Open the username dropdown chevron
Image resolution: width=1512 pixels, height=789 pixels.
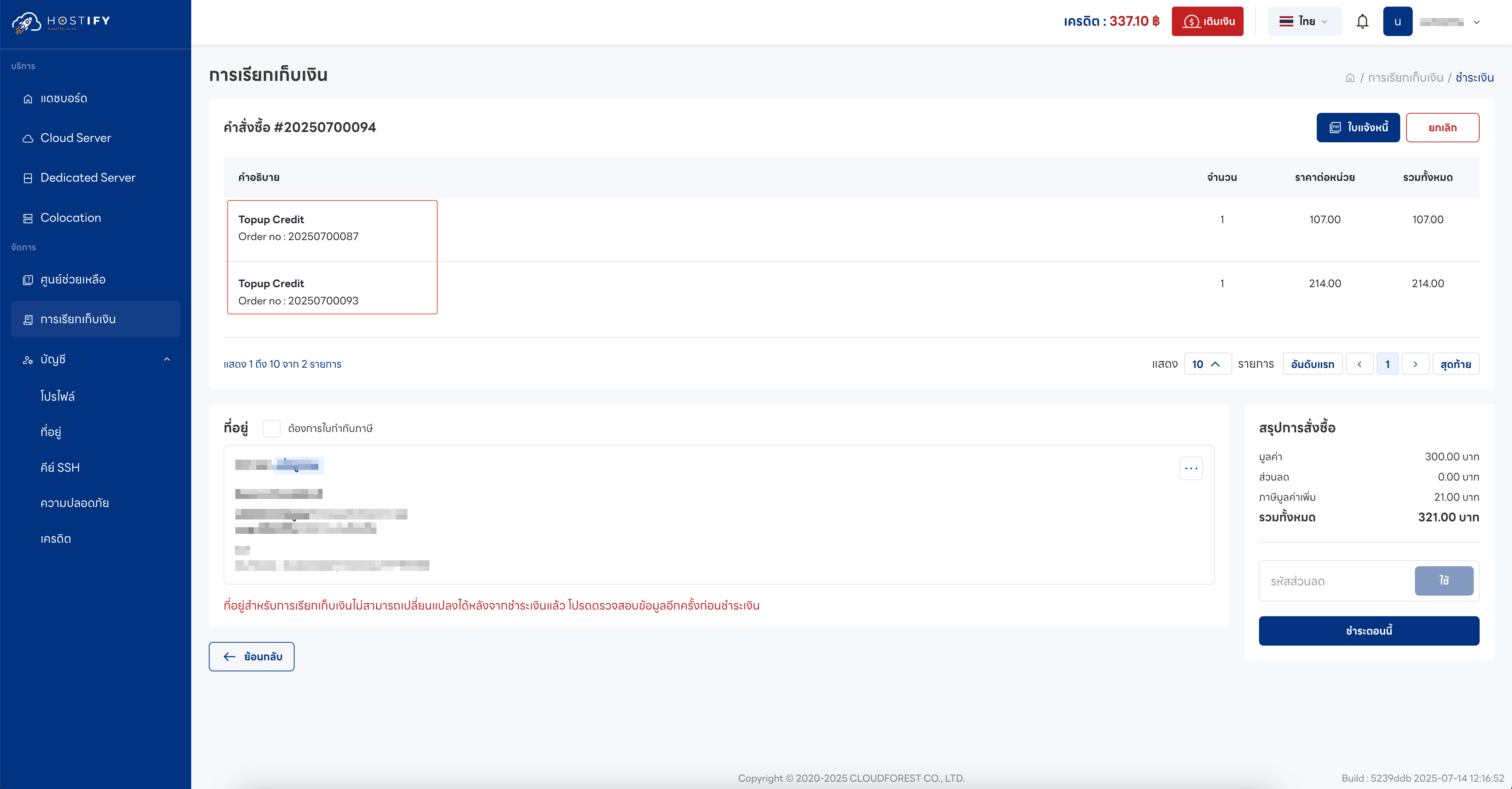pos(1476,22)
